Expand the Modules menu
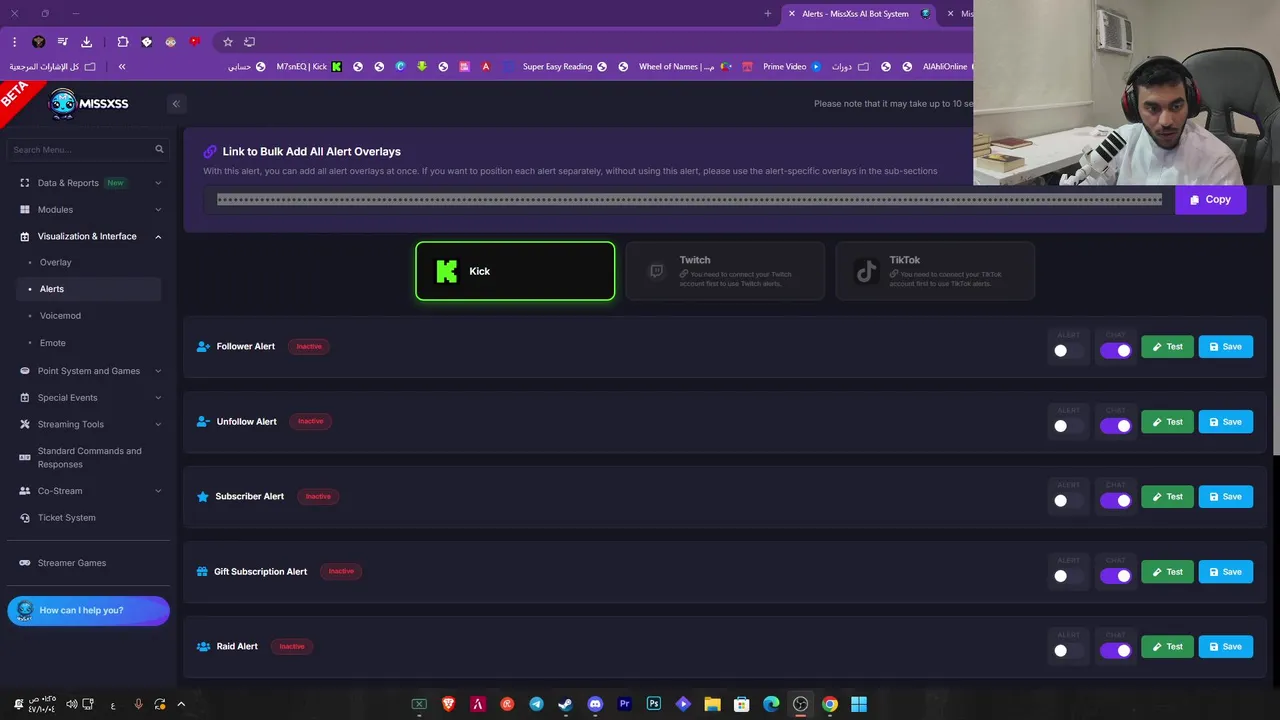Image resolution: width=1280 pixels, height=720 pixels. pos(89,210)
